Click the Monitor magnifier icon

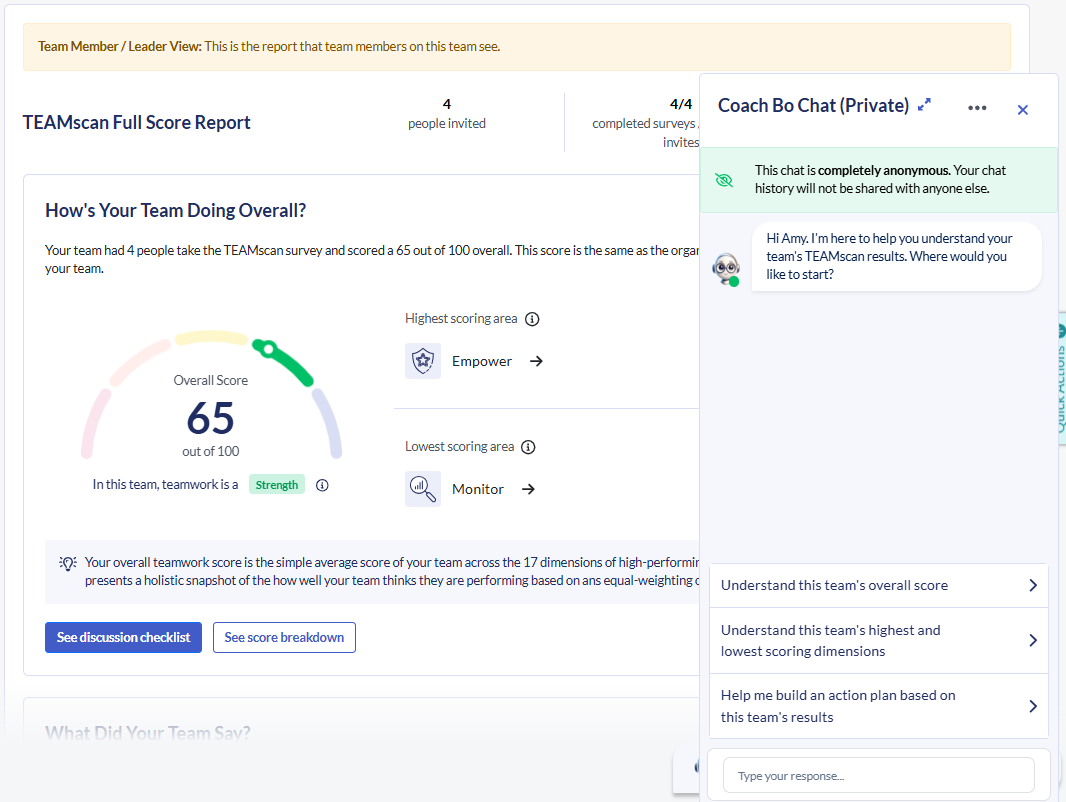click(423, 489)
